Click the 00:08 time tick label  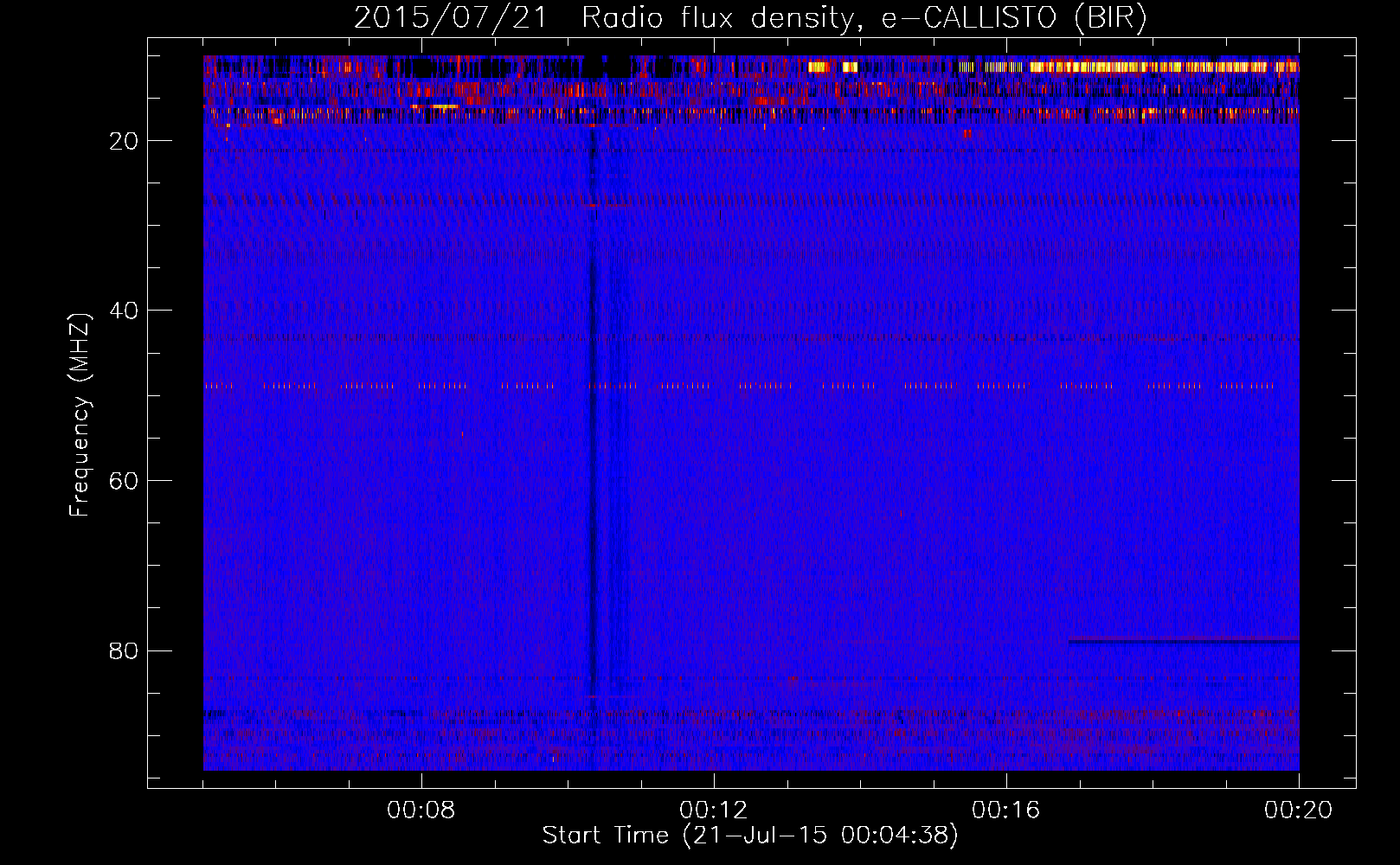(x=421, y=811)
